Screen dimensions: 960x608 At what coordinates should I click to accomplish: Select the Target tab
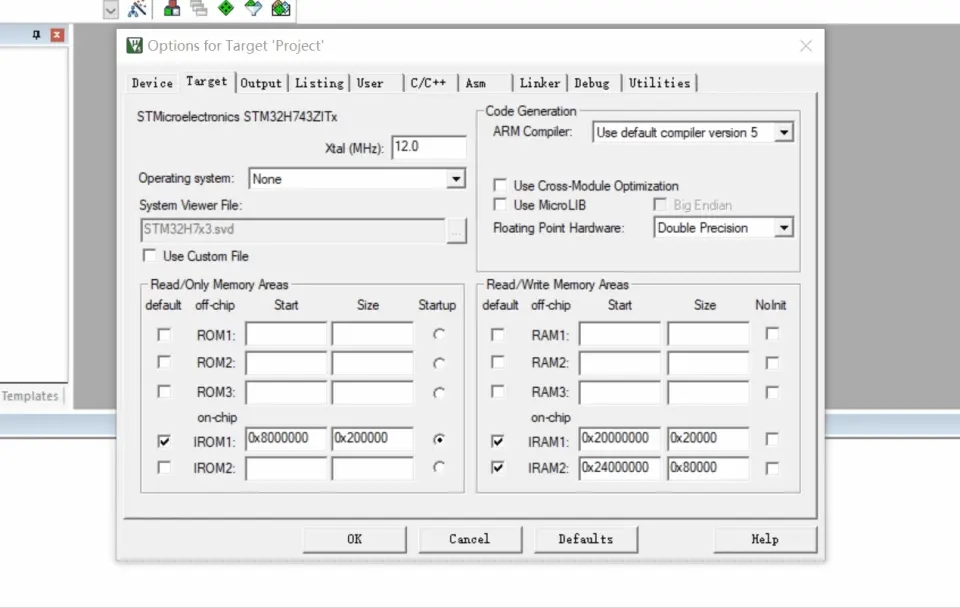coord(206,81)
